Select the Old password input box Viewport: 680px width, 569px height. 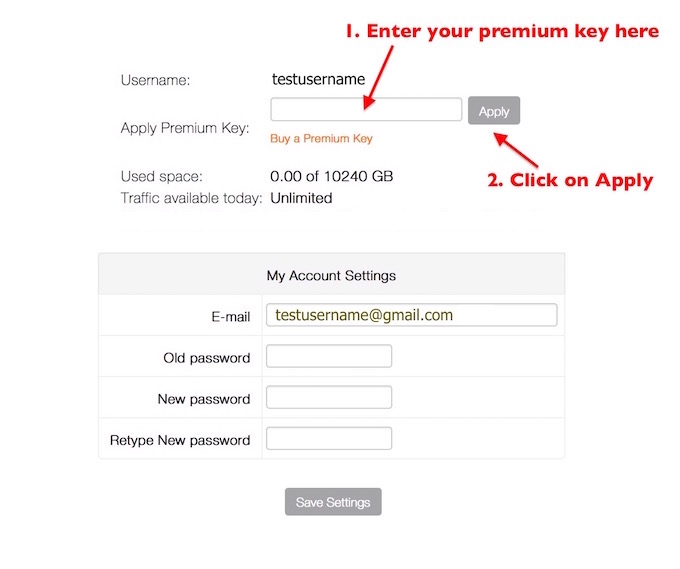coord(329,357)
